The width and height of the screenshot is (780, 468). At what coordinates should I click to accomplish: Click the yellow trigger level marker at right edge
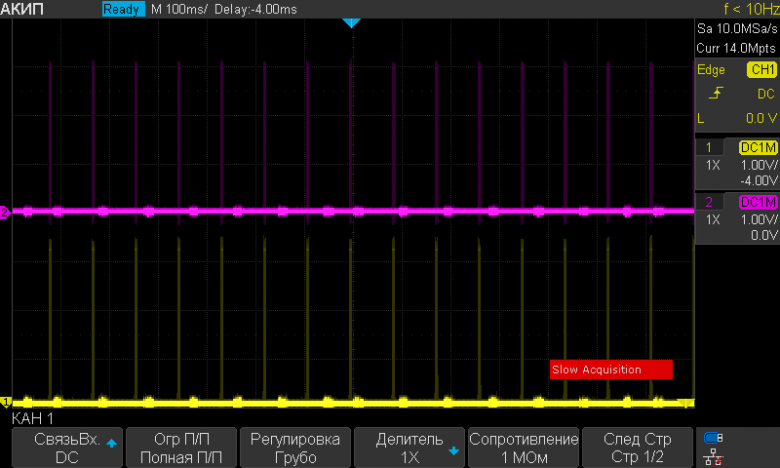click(x=687, y=403)
